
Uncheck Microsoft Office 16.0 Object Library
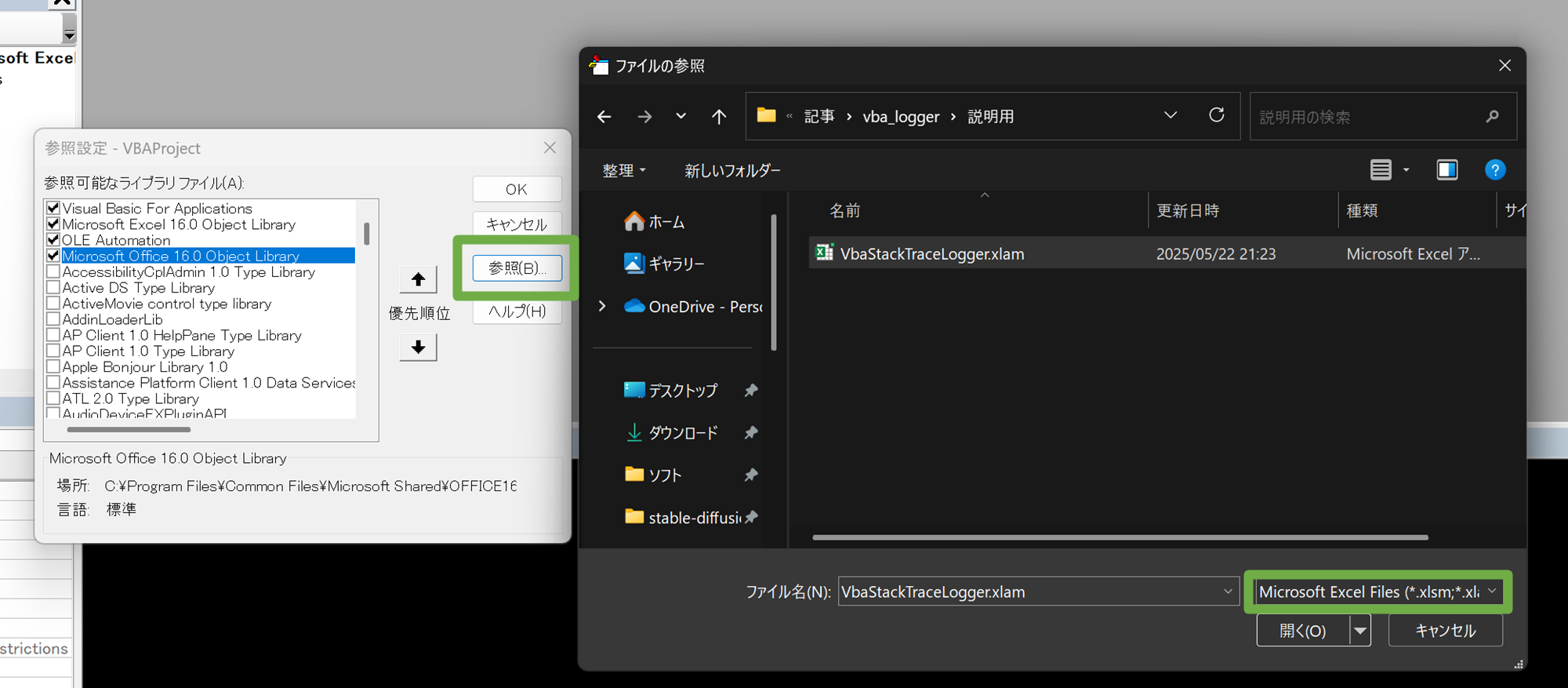(53, 256)
